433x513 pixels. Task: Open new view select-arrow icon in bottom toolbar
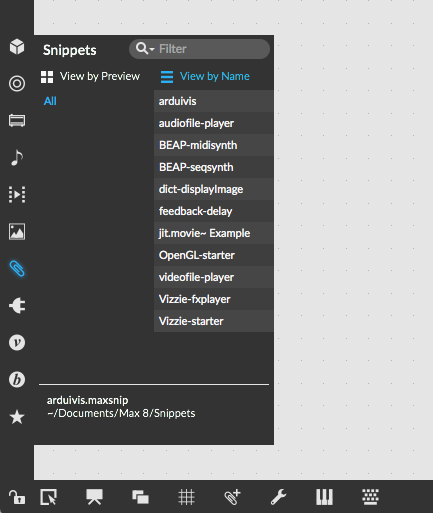49,497
